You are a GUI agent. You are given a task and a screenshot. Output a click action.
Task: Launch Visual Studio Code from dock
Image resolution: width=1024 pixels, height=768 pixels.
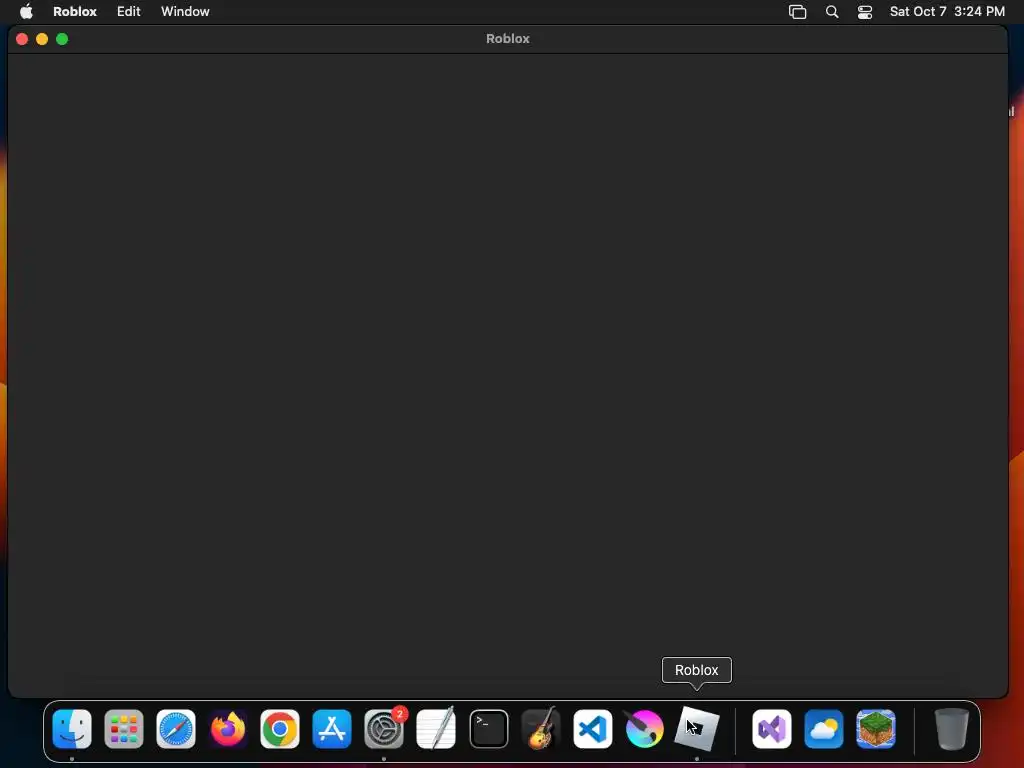click(592, 729)
